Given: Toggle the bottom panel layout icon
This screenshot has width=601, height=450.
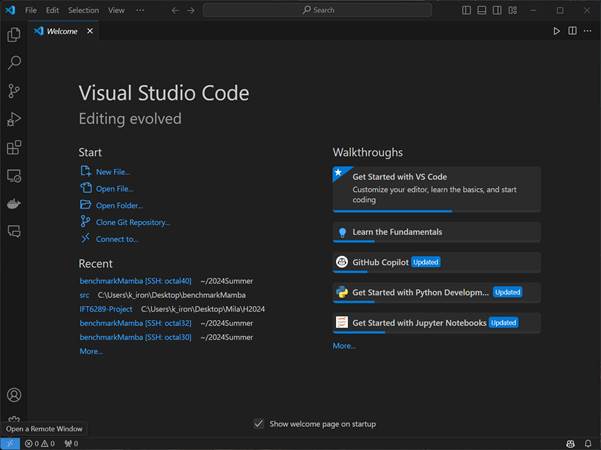Looking at the screenshot, I should tap(482, 10).
